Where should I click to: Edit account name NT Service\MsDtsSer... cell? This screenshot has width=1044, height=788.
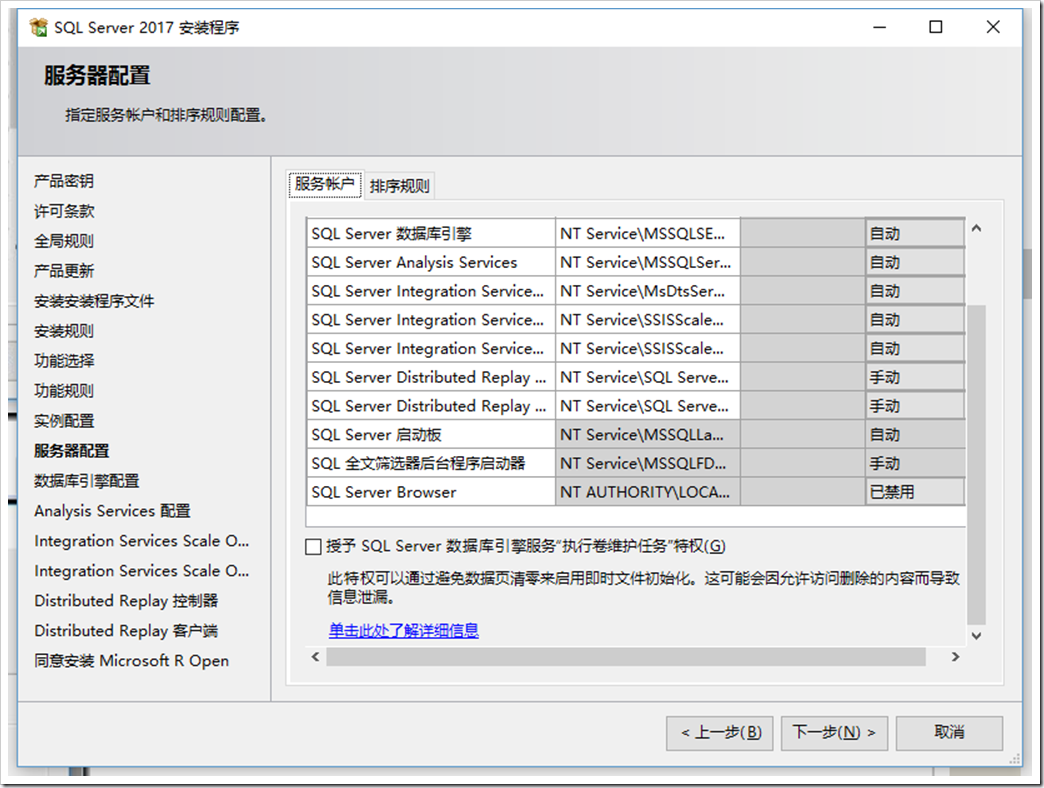(x=647, y=291)
